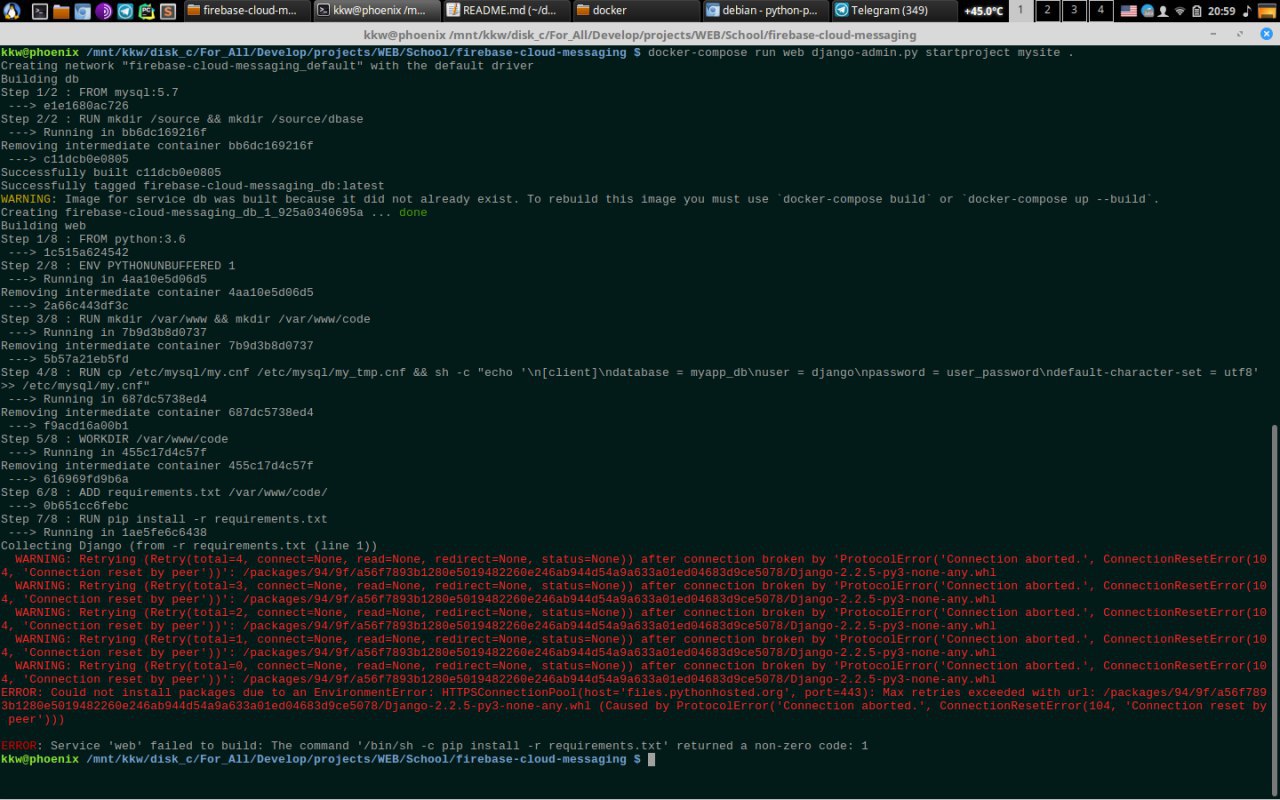This screenshot has width=1280, height=800.
Task: Open the Linux penguin applications menu
Action: (12, 11)
